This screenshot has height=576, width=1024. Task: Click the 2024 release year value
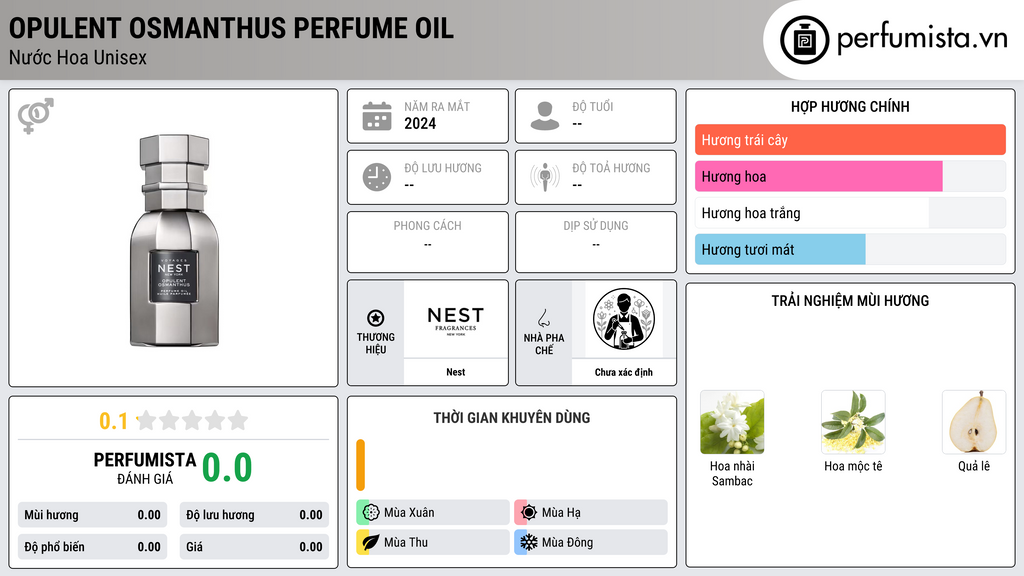pos(420,123)
